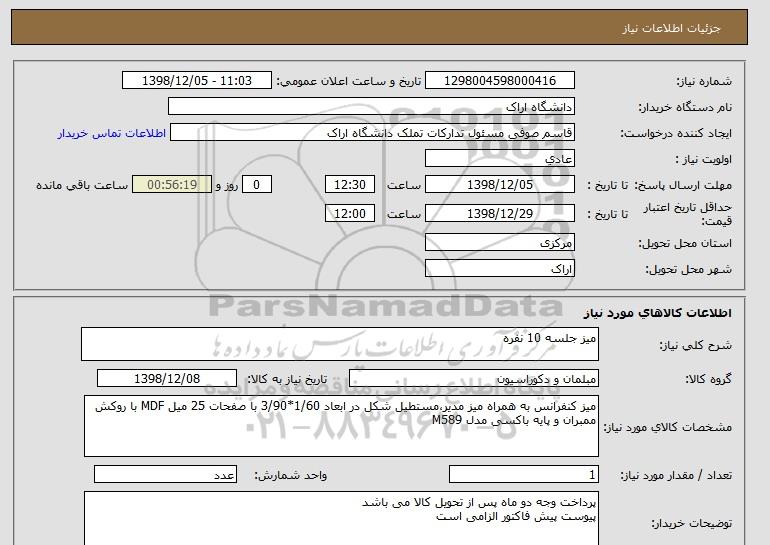
Task: Click the goods specification text area
Action: click(341, 426)
